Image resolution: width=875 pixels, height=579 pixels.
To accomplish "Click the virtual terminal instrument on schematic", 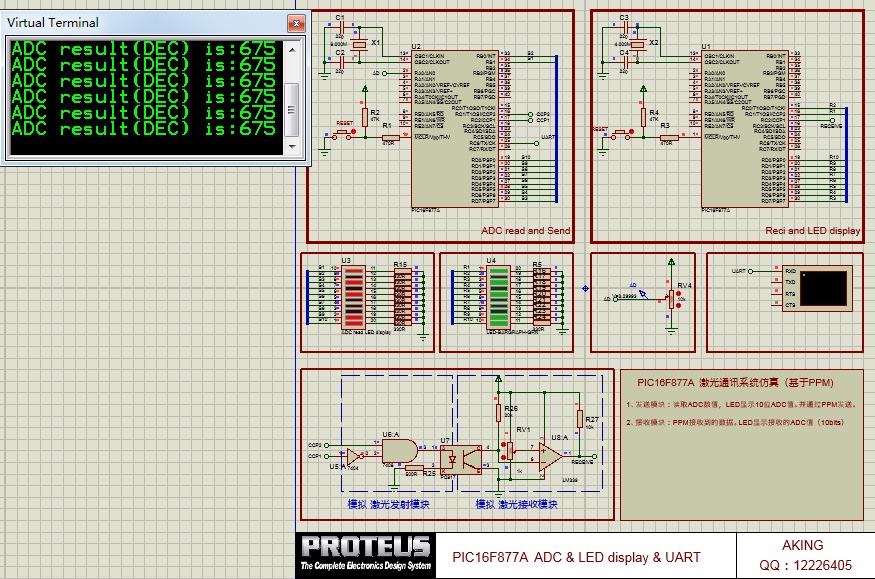I will 817,287.
